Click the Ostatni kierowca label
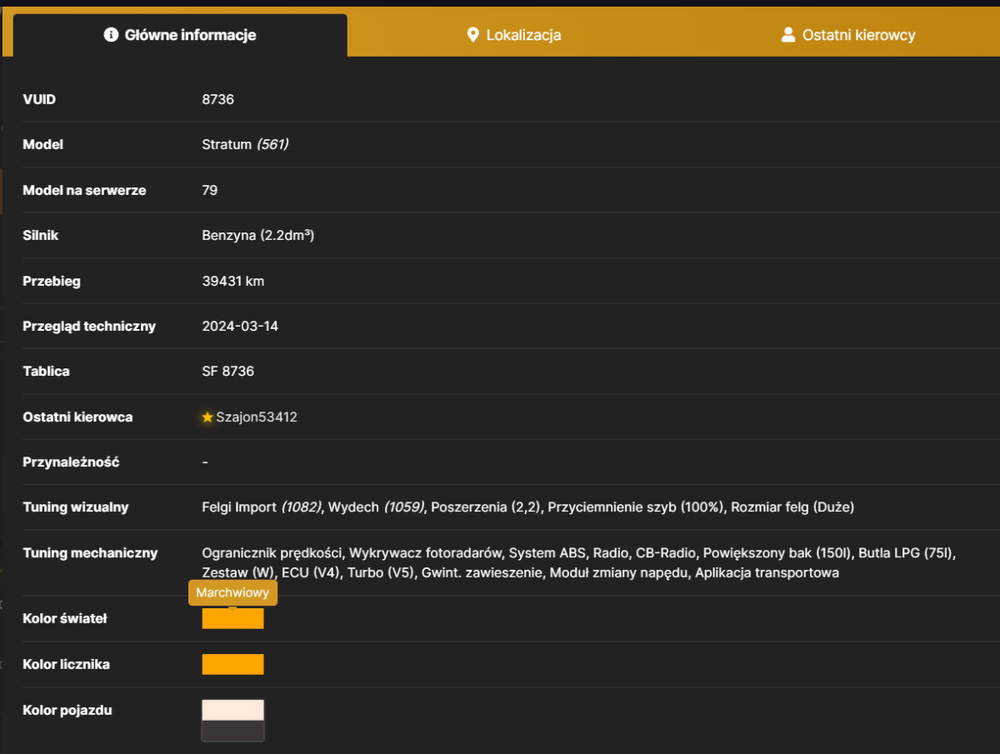The image size is (1000, 754). click(78, 417)
